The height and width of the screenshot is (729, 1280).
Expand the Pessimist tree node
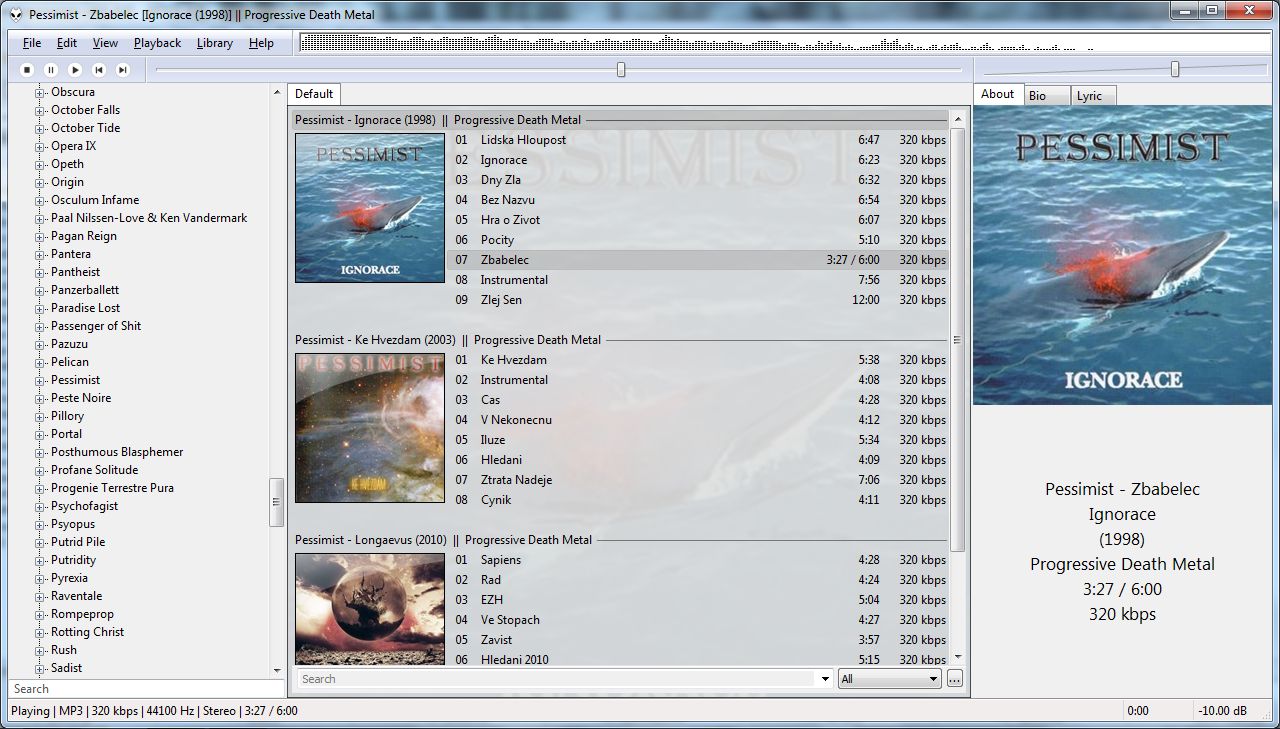coord(40,381)
